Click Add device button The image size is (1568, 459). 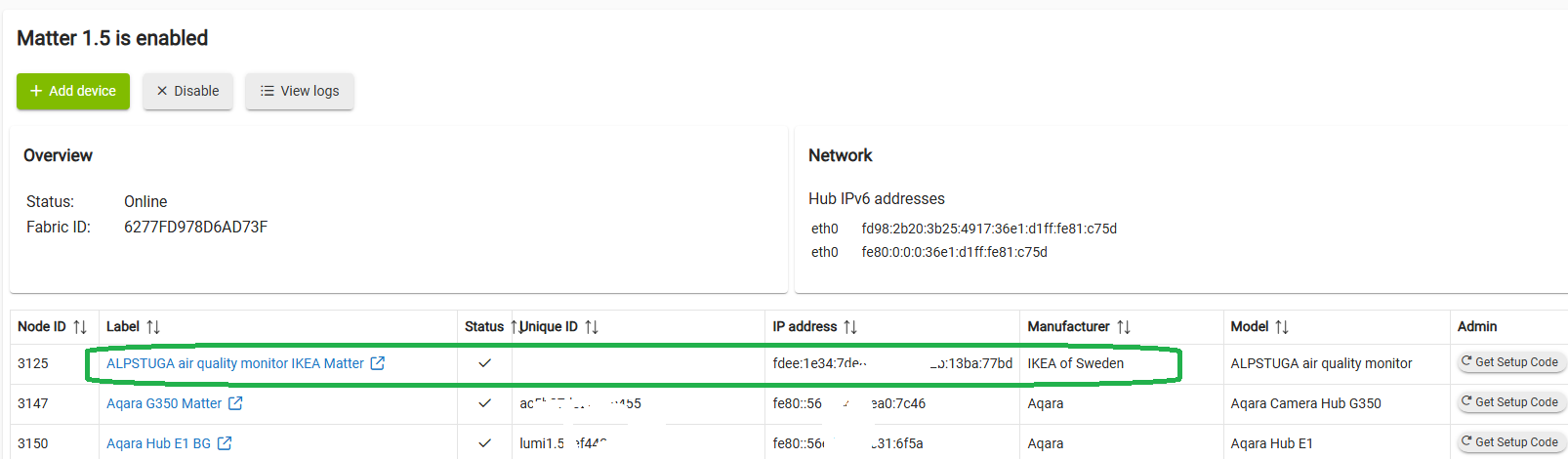click(x=73, y=91)
